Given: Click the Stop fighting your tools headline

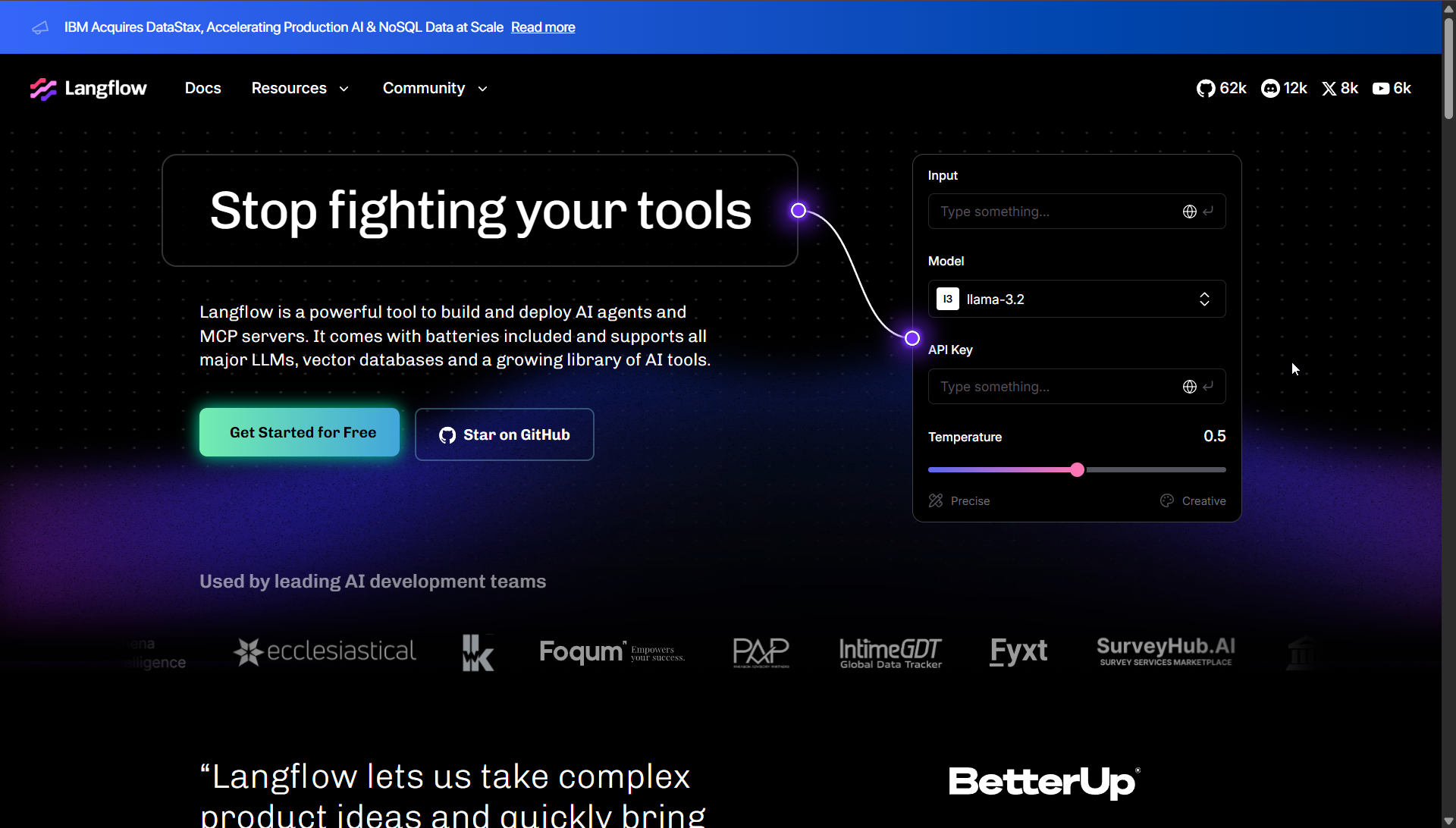Looking at the screenshot, I should (480, 211).
